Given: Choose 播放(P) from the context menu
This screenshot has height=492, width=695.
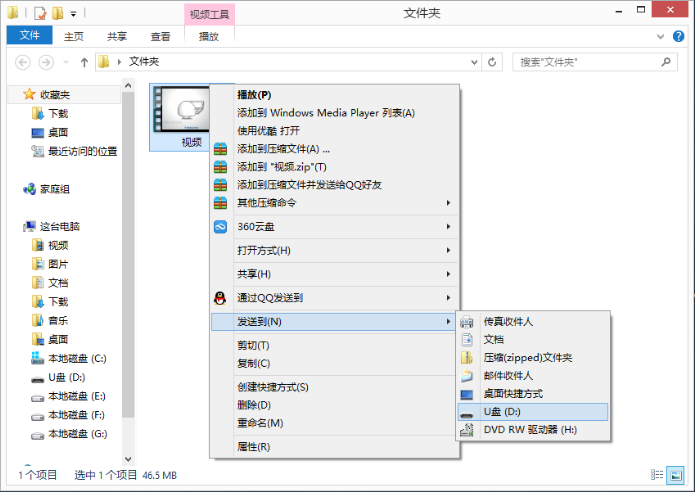Looking at the screenshot, I should 335,95.
